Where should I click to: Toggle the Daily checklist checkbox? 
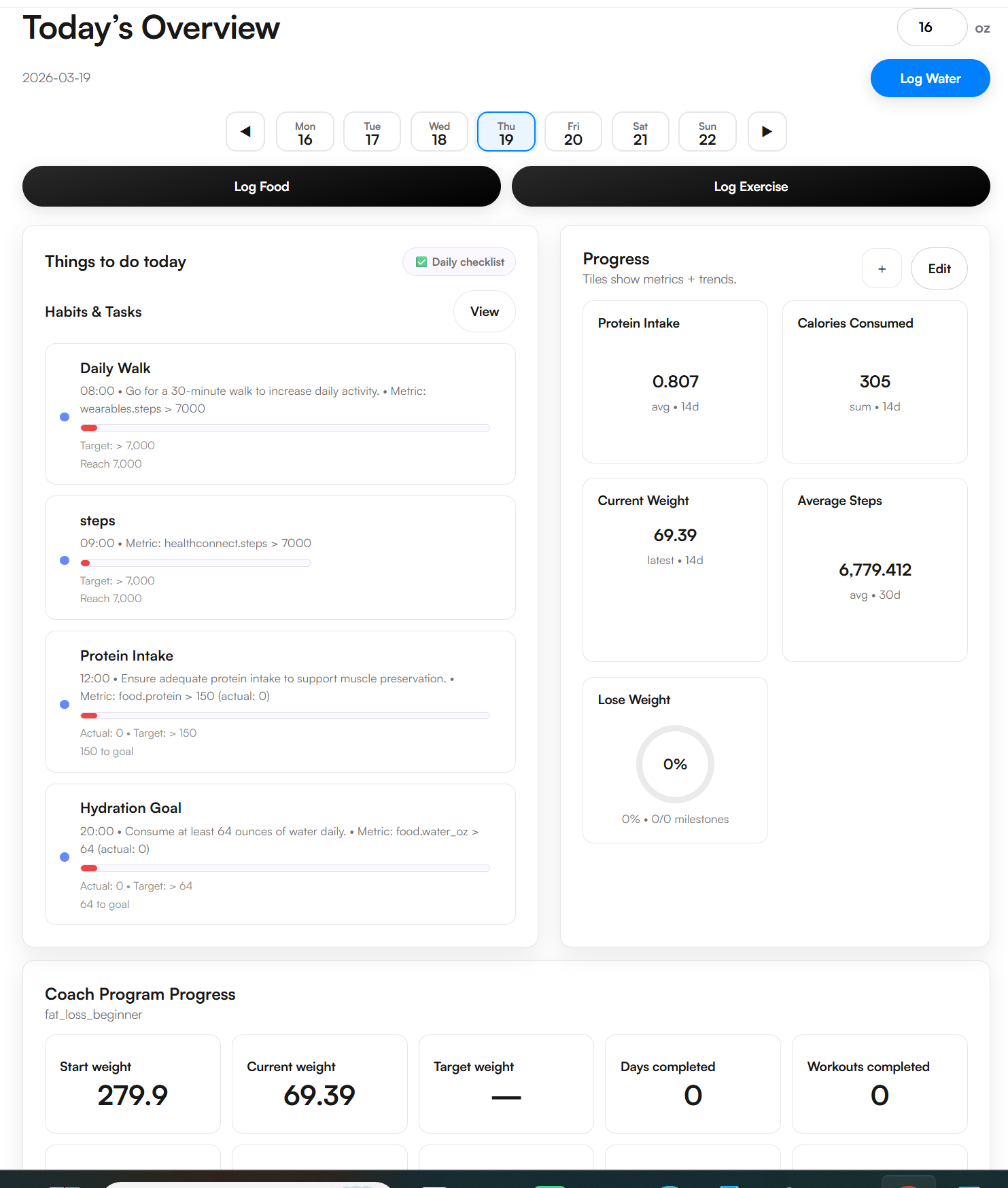[421, 262]
